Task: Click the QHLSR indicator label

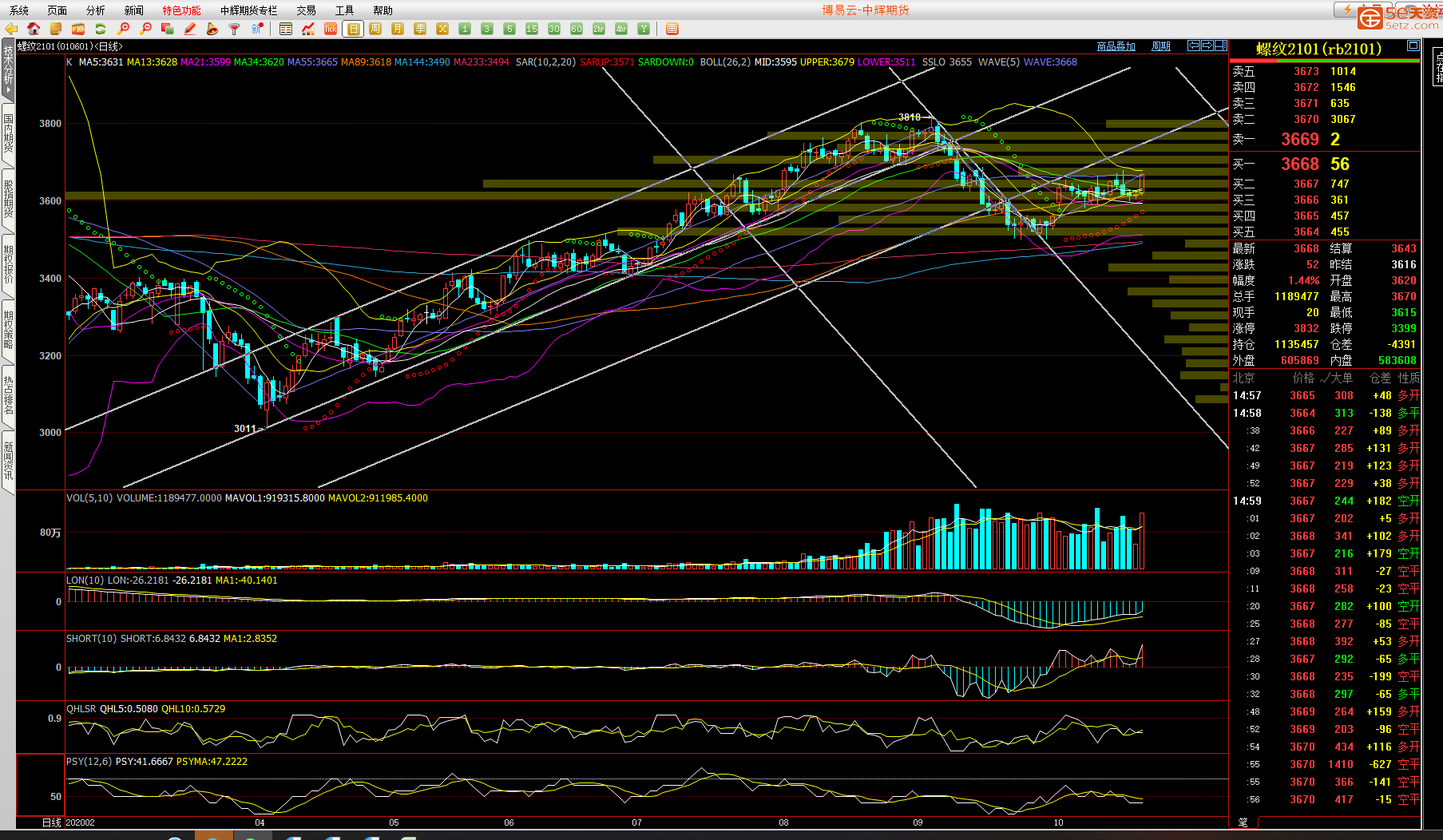Action: [x=81, y=709]
